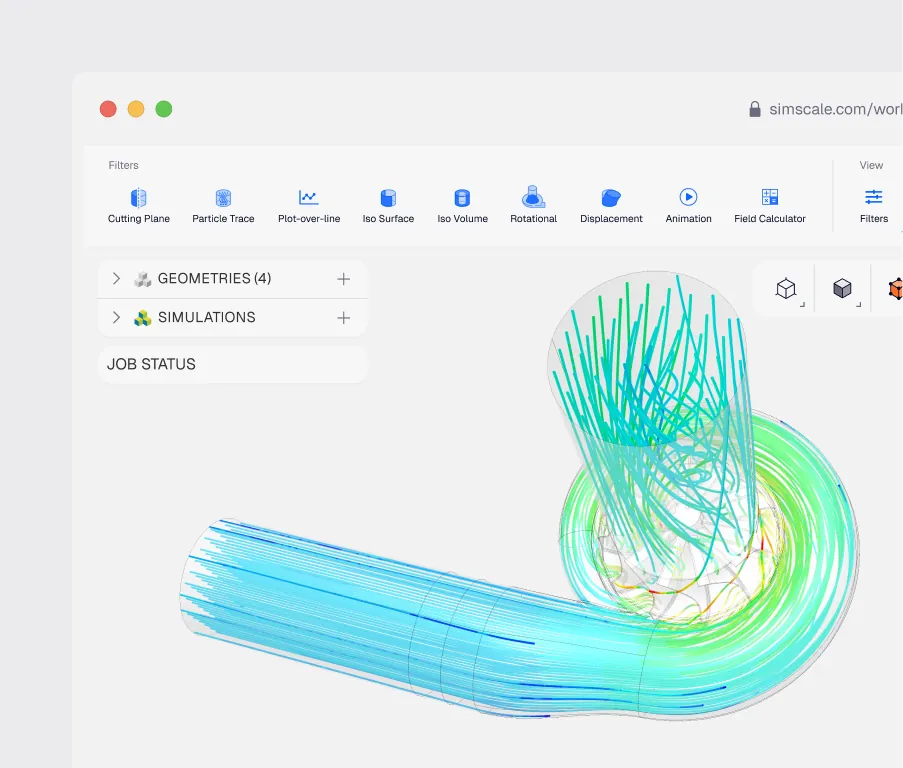Screen dimensions: 903x768
Task: Click the lock icon in address bar
Action: [754, 109]
